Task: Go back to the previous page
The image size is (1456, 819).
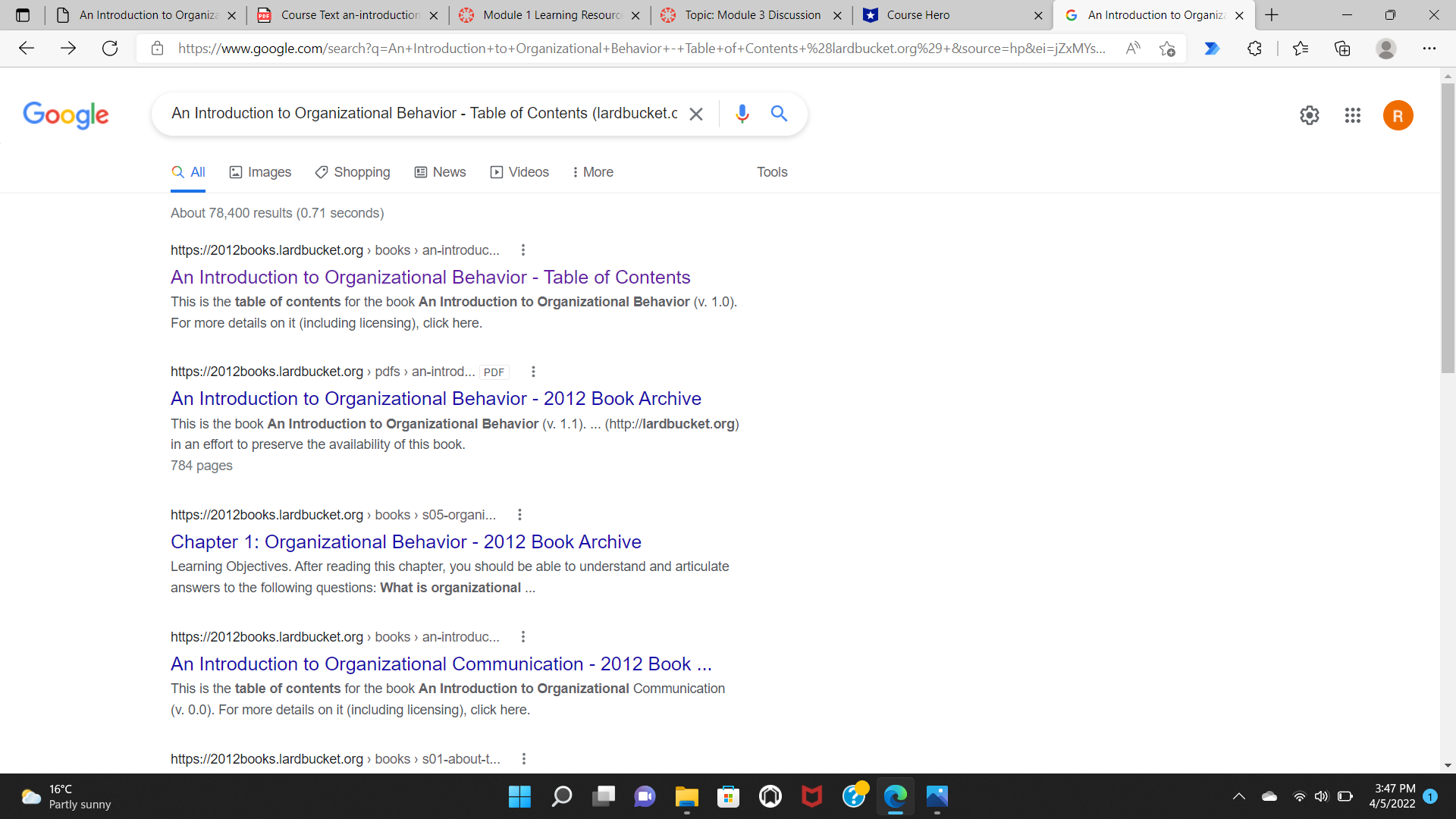Action: pyautogui.click(x=27, y=49)
